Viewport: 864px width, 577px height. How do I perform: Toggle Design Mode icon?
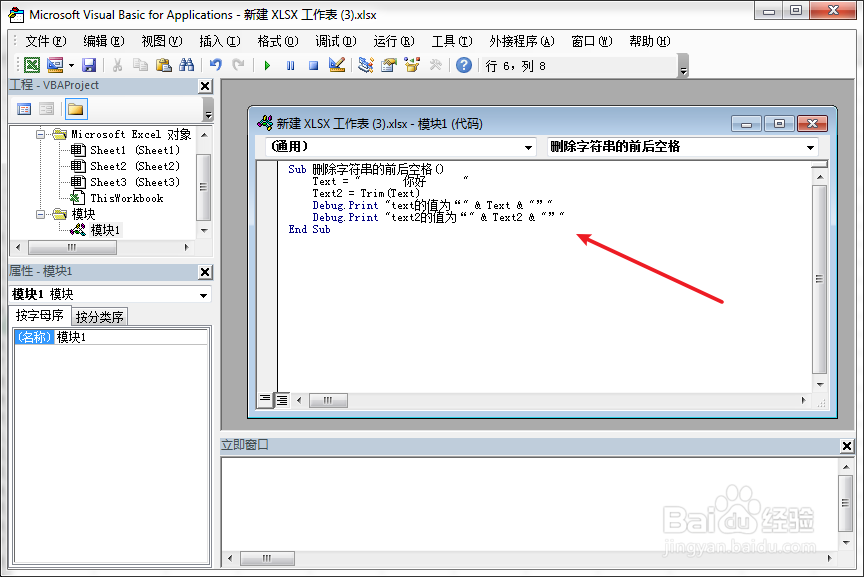tap(337, 65)
